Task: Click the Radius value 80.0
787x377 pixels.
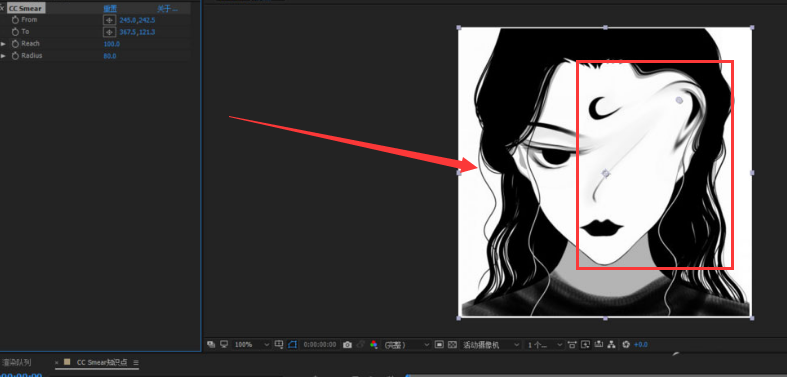Action: pos(109,56)
